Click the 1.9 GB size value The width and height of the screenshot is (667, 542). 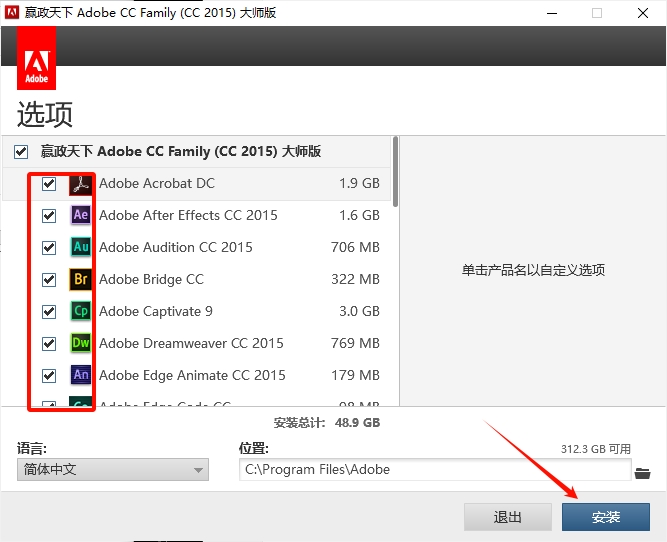pyautogui.click(x=359, y=183)
